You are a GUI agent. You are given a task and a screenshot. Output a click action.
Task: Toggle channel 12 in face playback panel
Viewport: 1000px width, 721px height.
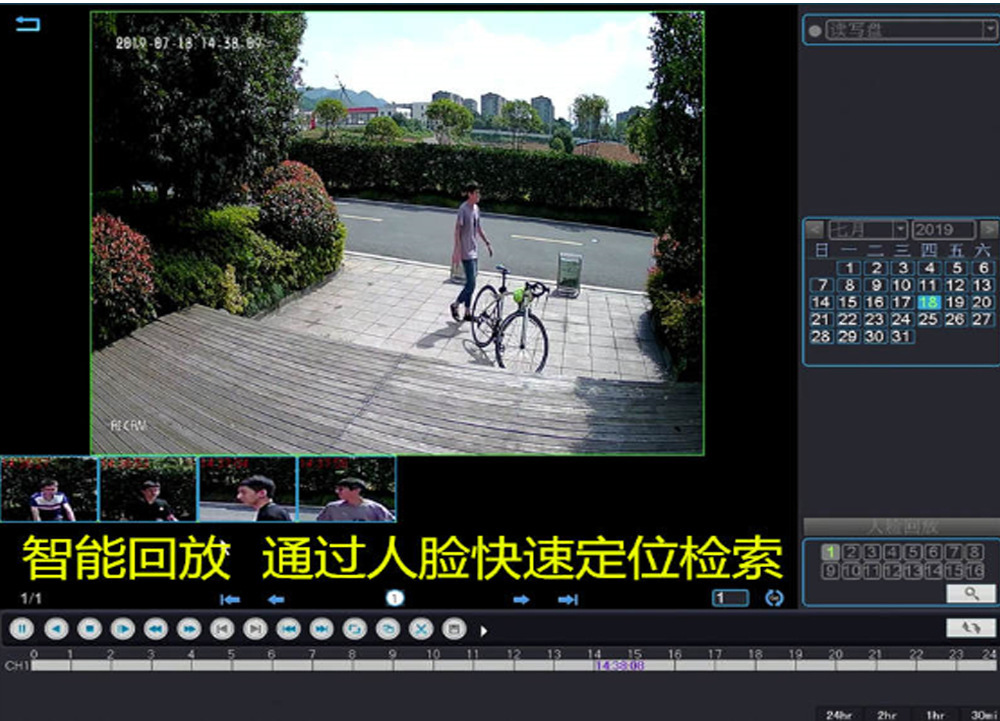point(892,571)
